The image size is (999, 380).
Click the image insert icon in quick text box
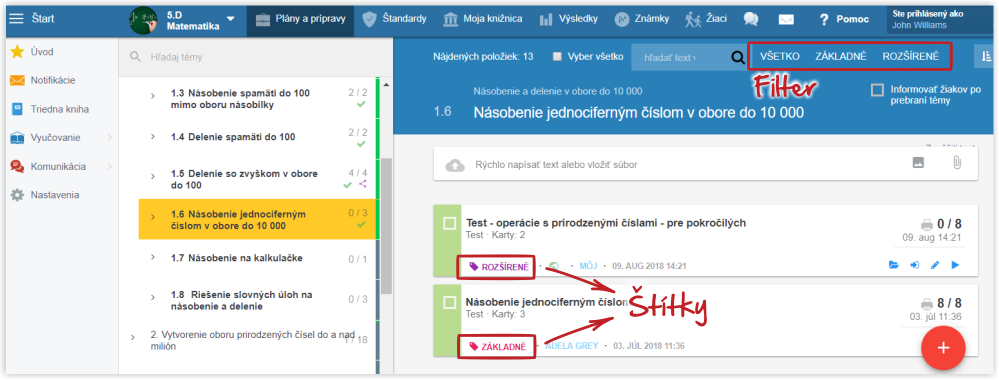pyautogui.click(x=918, y=163)
